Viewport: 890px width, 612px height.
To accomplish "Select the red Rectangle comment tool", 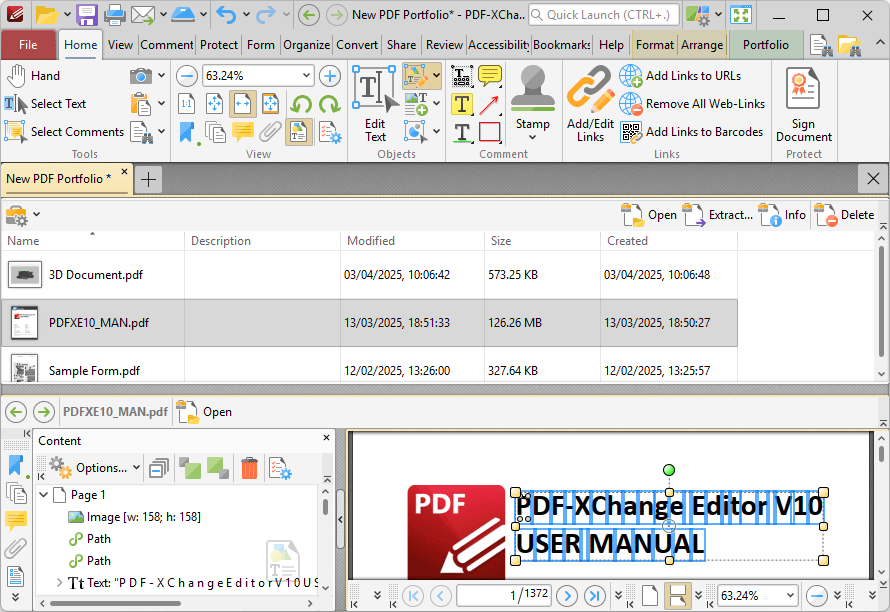I will (489, 132).
